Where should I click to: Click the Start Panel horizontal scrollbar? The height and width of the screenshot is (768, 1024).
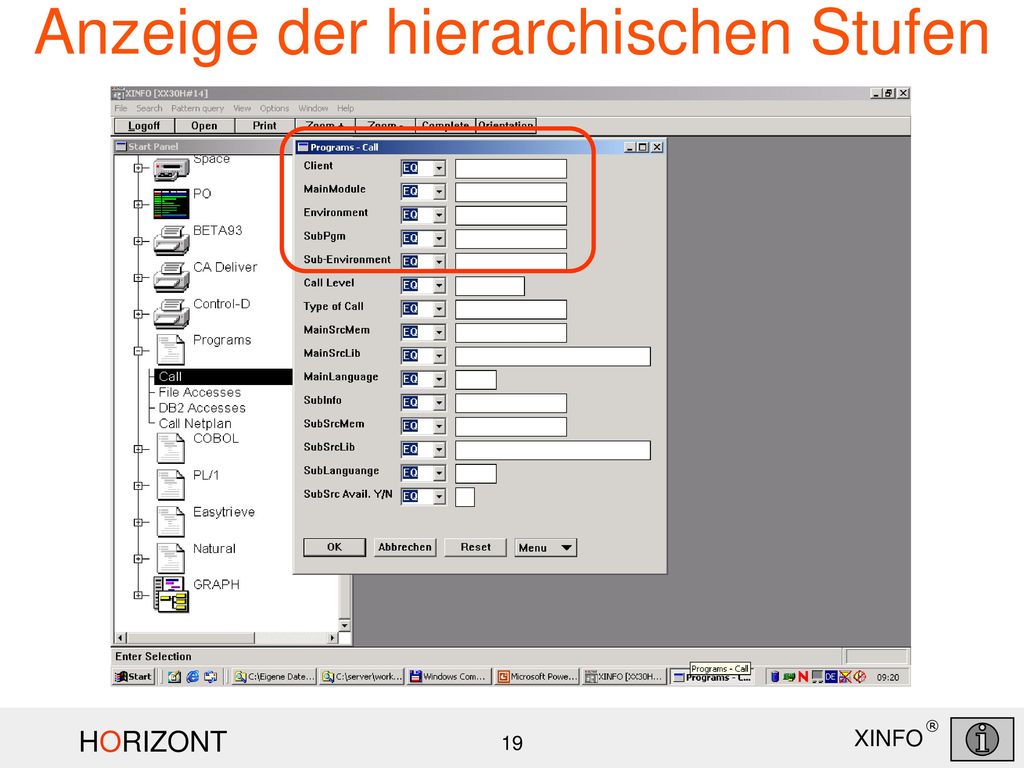pyautogui.click(x=227, y=637)
